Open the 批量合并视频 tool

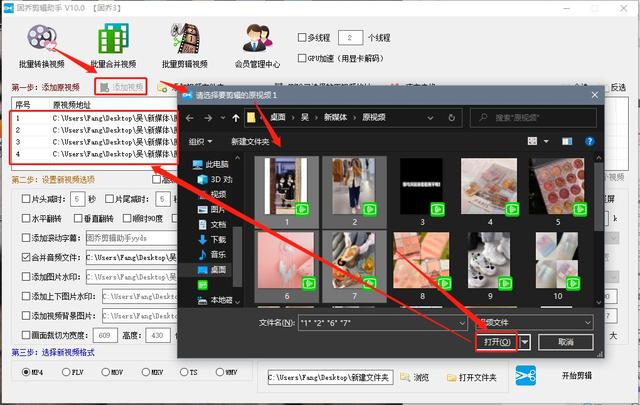[113, 46]
